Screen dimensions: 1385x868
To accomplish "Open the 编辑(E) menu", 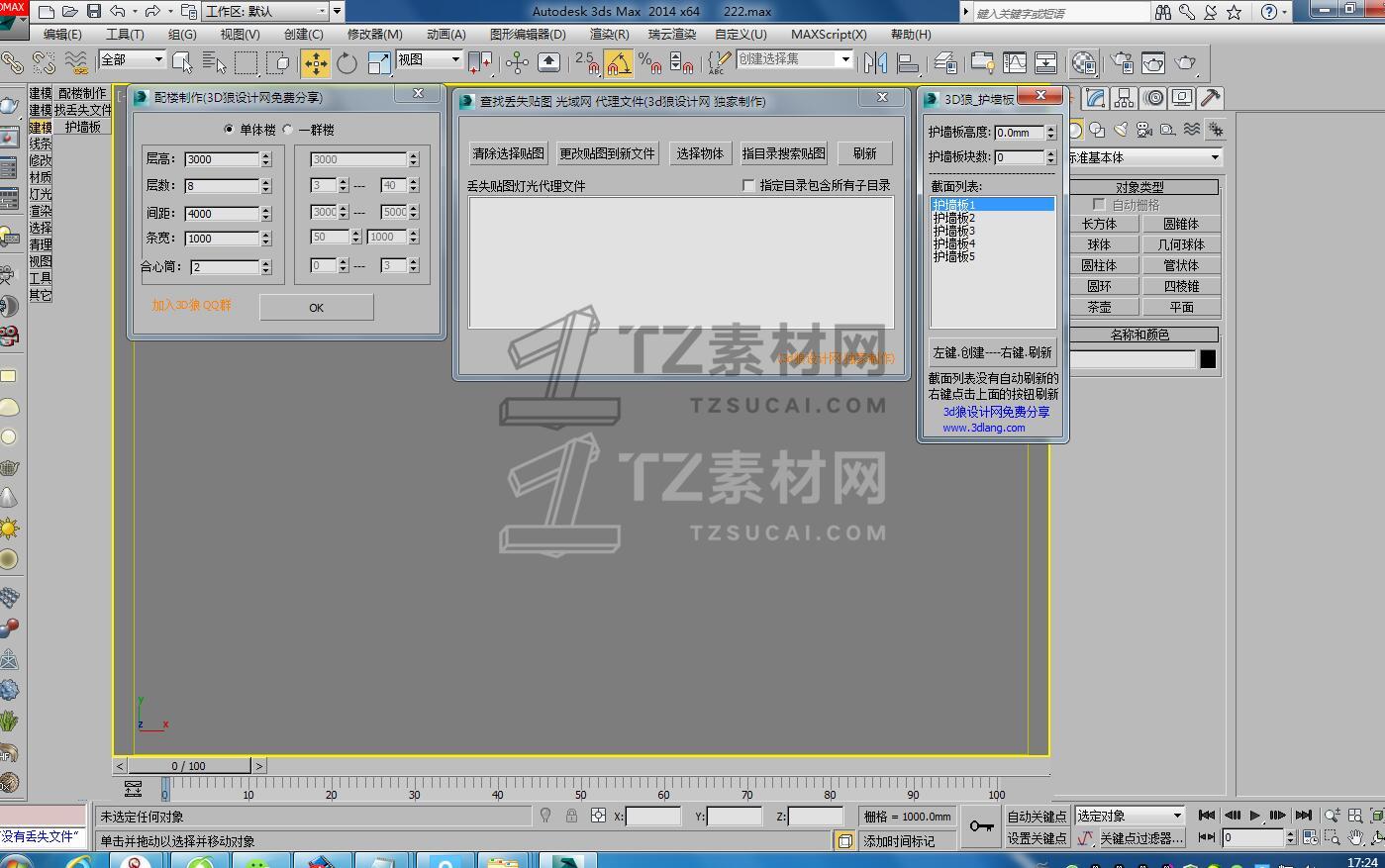I will coord(62,34).
